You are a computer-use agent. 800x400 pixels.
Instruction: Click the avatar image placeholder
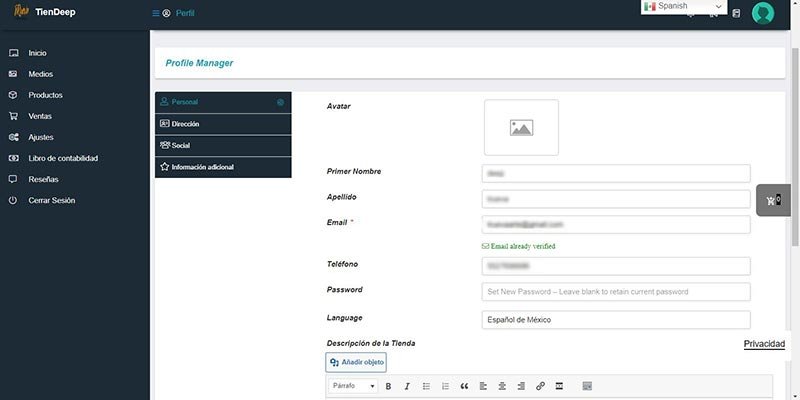(521, 128)
